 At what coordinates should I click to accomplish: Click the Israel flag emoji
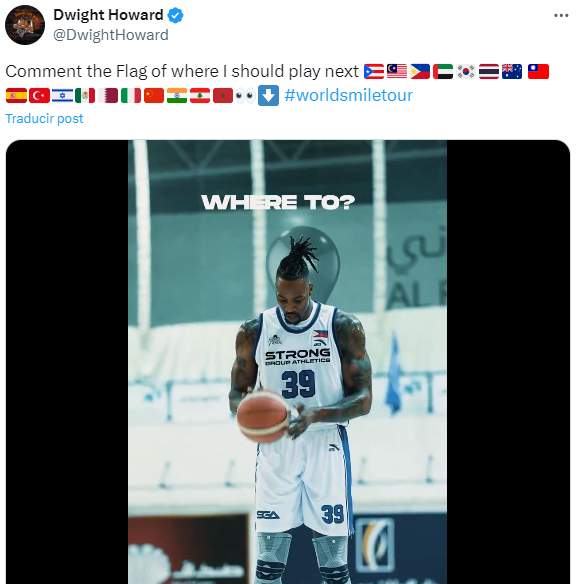tap(62, 96)
